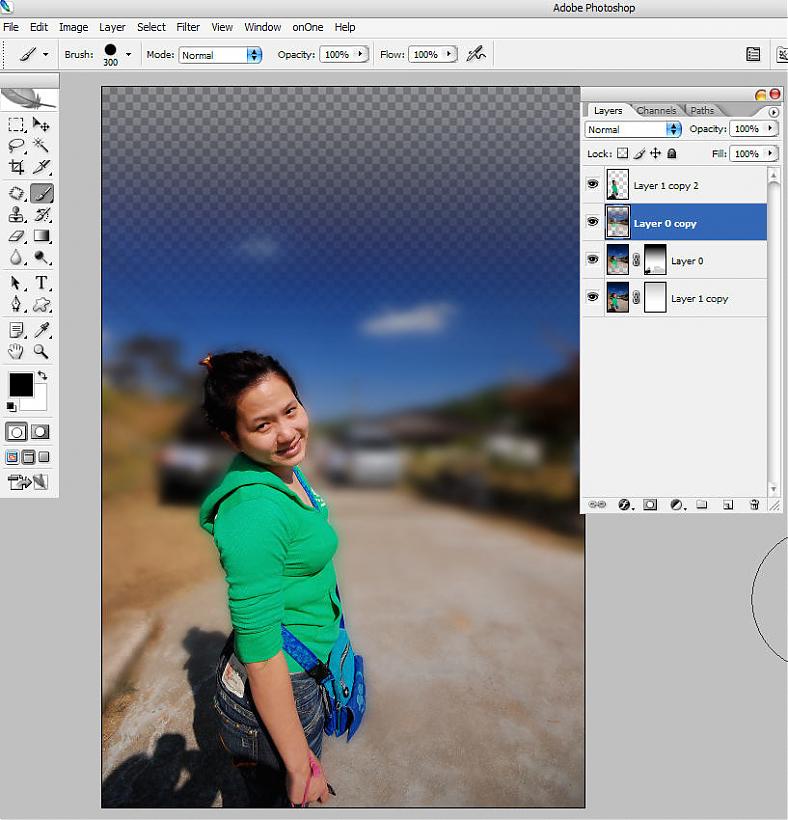Open the Image menu
Image resolution: width=788 pixels, height=820 pixels.
[x=73, y=27]
